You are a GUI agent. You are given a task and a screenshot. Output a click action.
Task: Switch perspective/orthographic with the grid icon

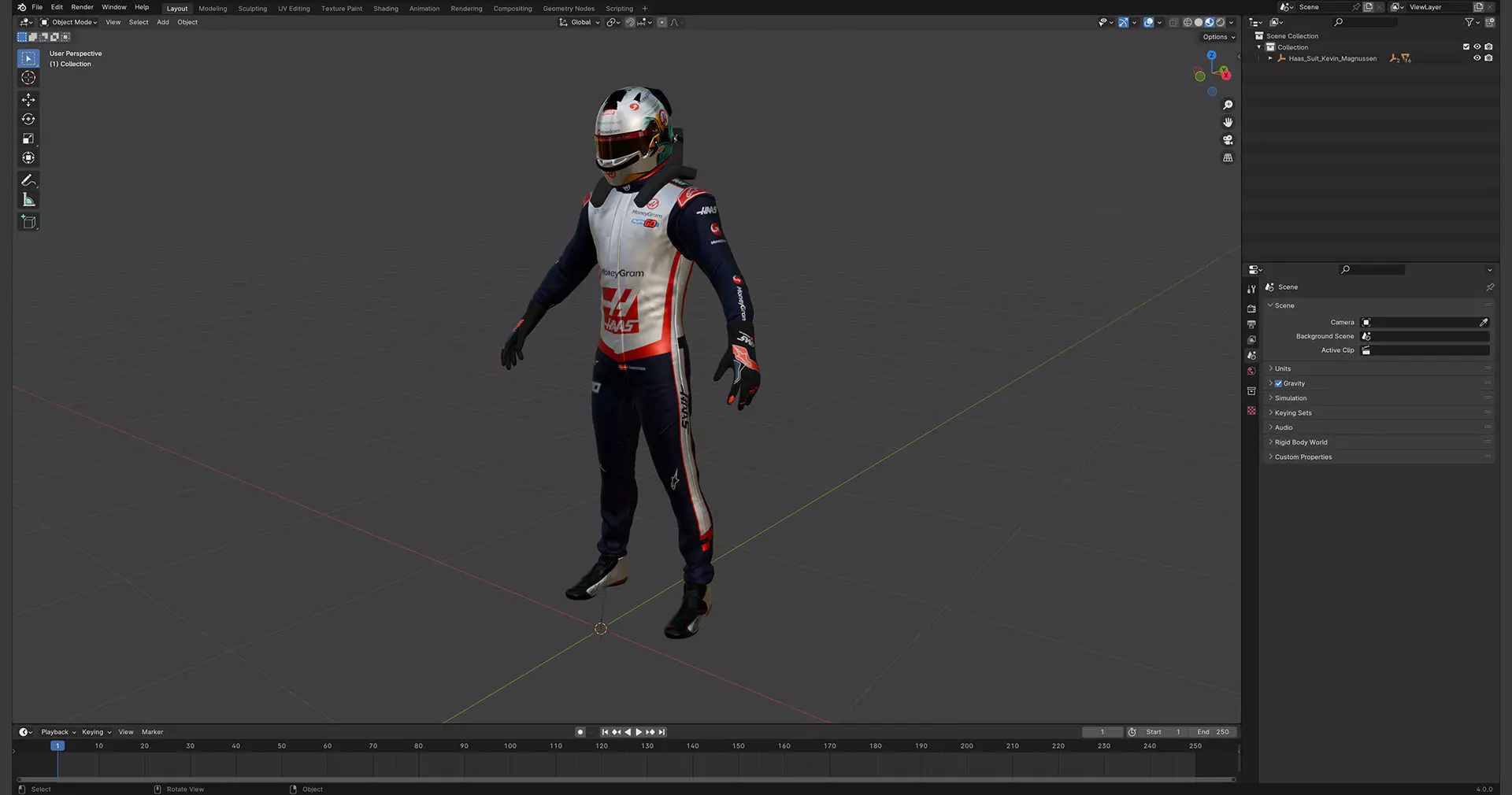coord(1228,157)
